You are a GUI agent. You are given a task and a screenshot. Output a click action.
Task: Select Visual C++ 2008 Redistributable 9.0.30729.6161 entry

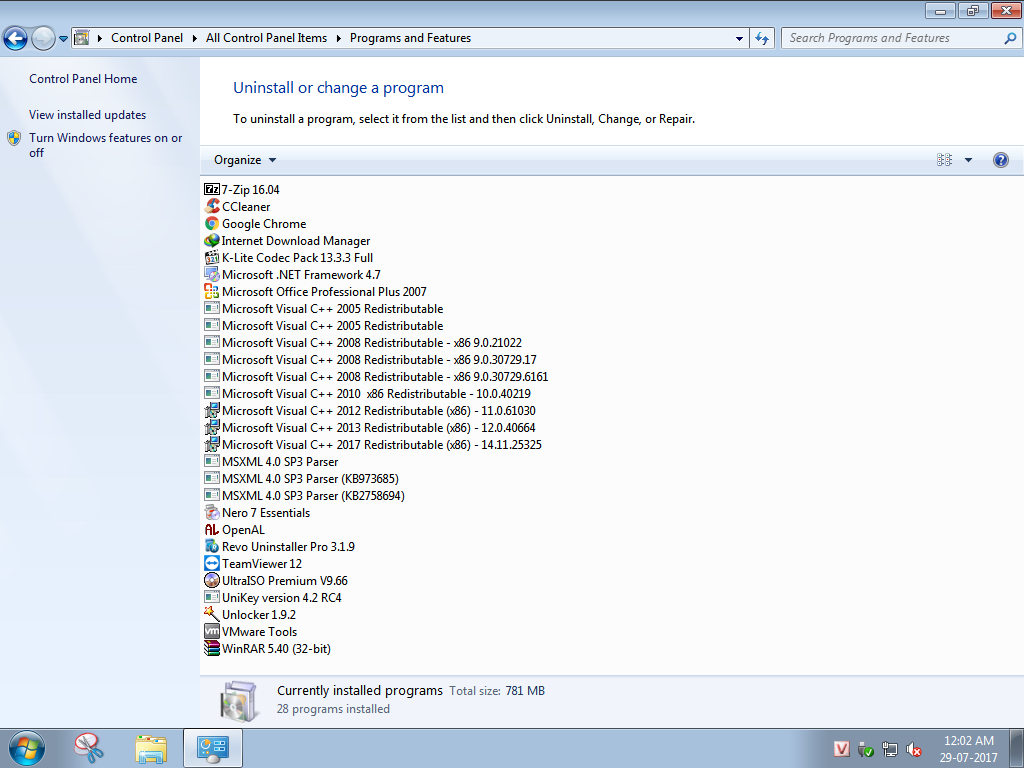377,377
